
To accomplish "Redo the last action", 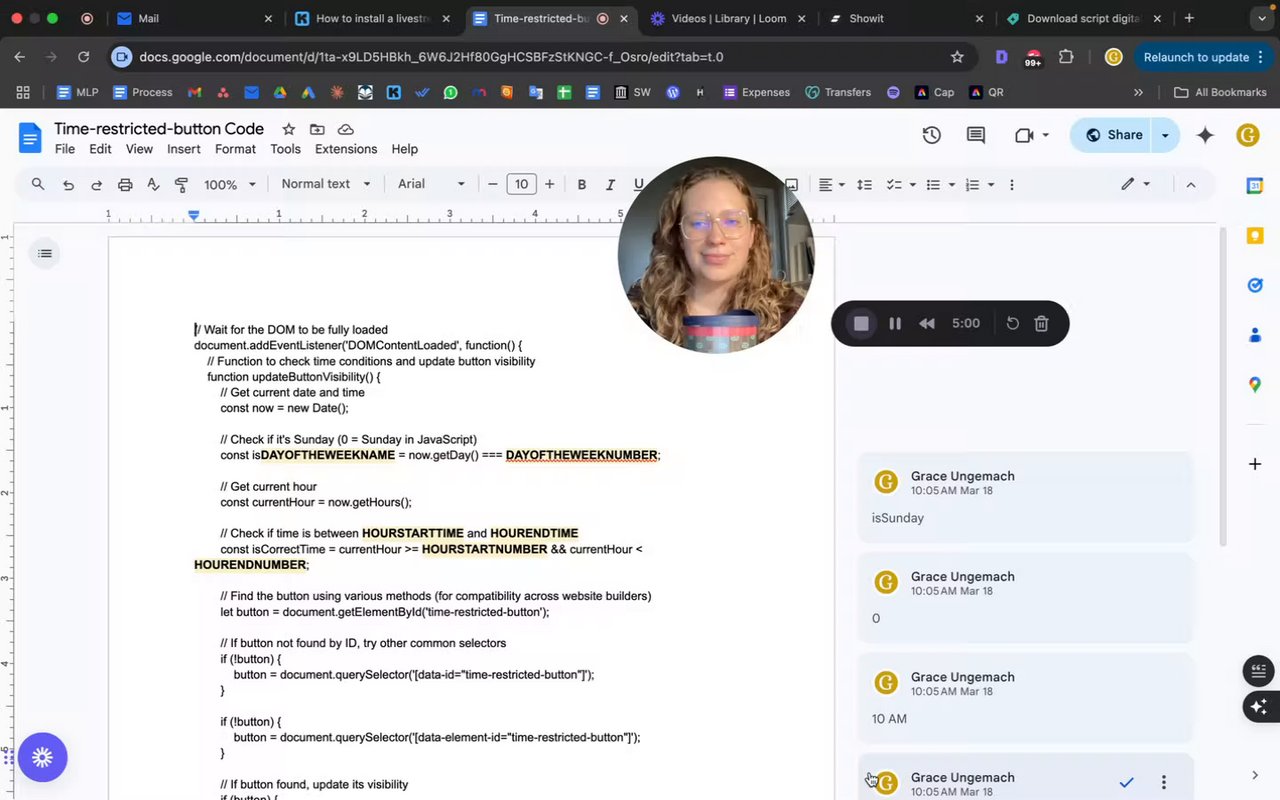I will (x=96, y=184).
